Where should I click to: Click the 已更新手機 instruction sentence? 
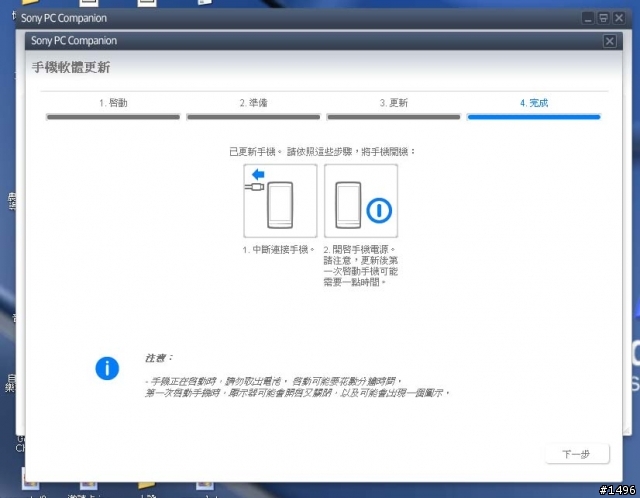pos(322,152)
